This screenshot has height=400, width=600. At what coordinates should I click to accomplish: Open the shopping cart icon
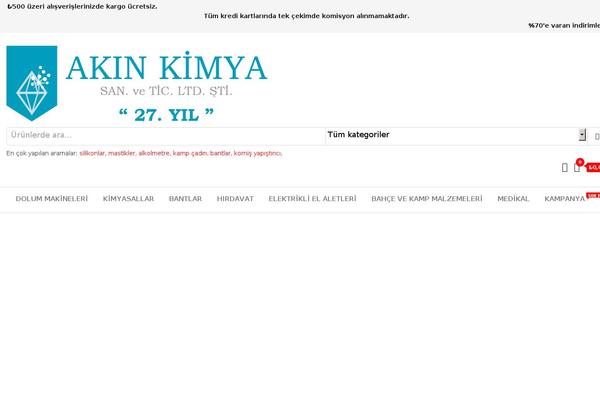click(577, 168)
